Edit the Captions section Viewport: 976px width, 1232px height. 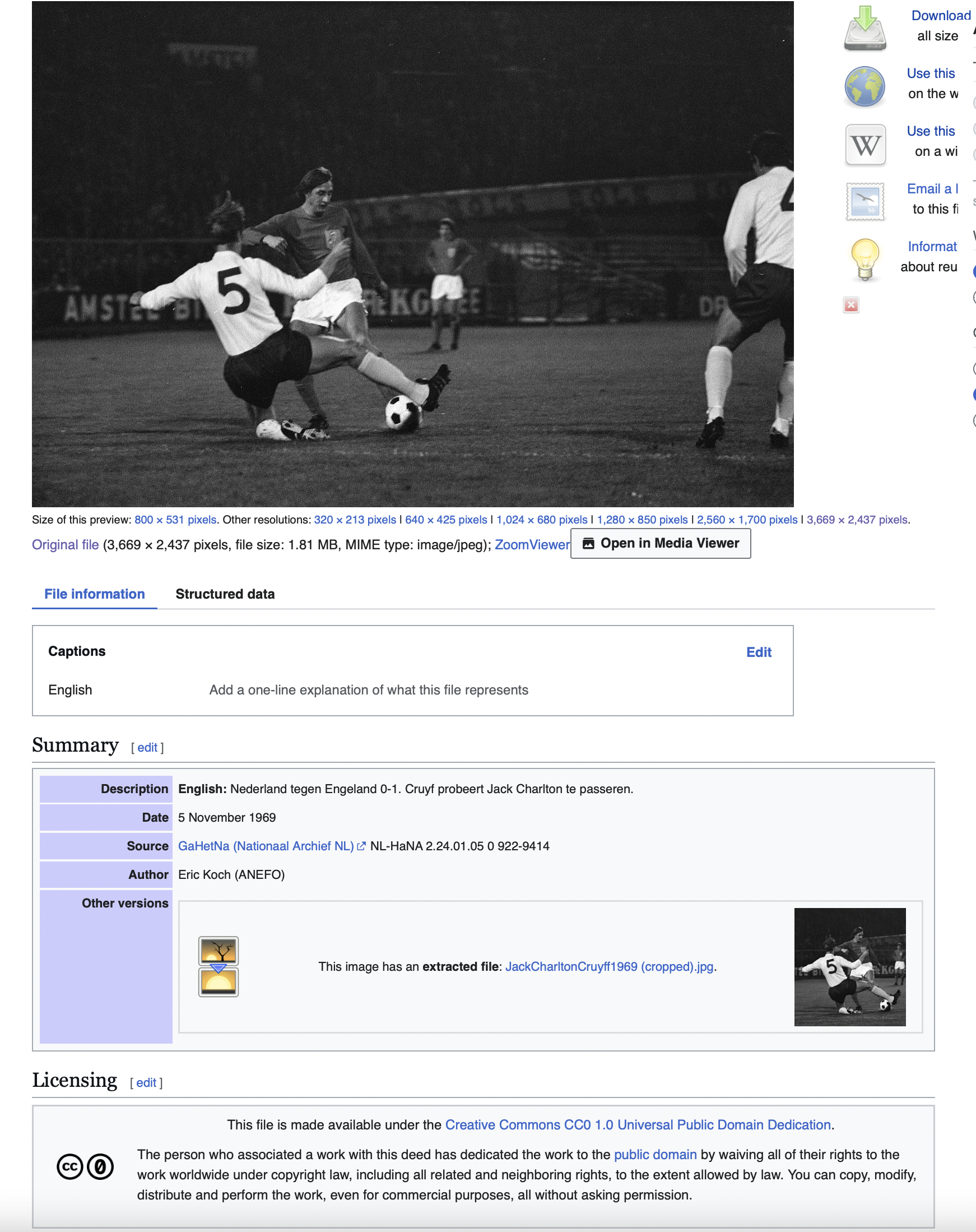coord(758,652)
